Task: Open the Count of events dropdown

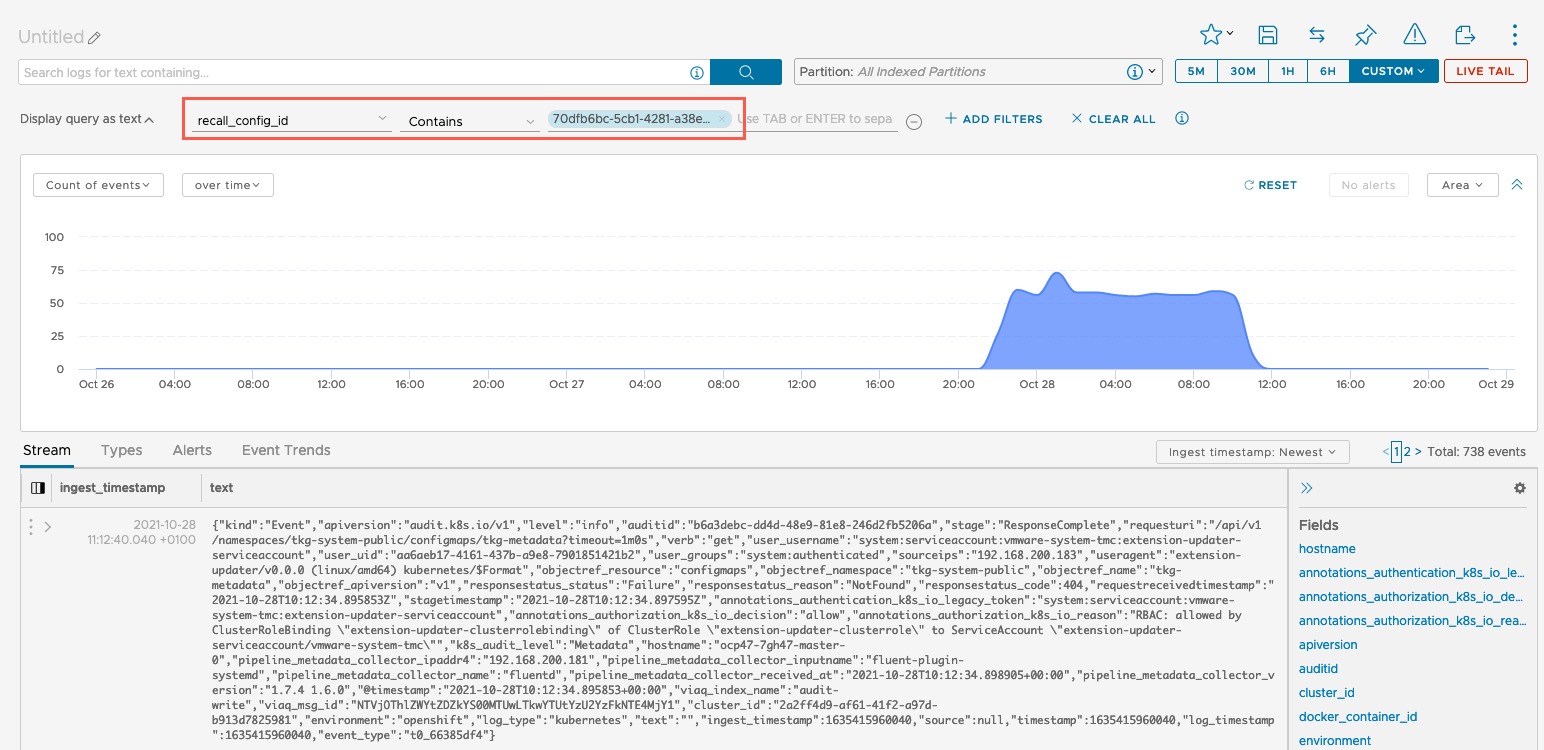Action: [x=98, y=185]
